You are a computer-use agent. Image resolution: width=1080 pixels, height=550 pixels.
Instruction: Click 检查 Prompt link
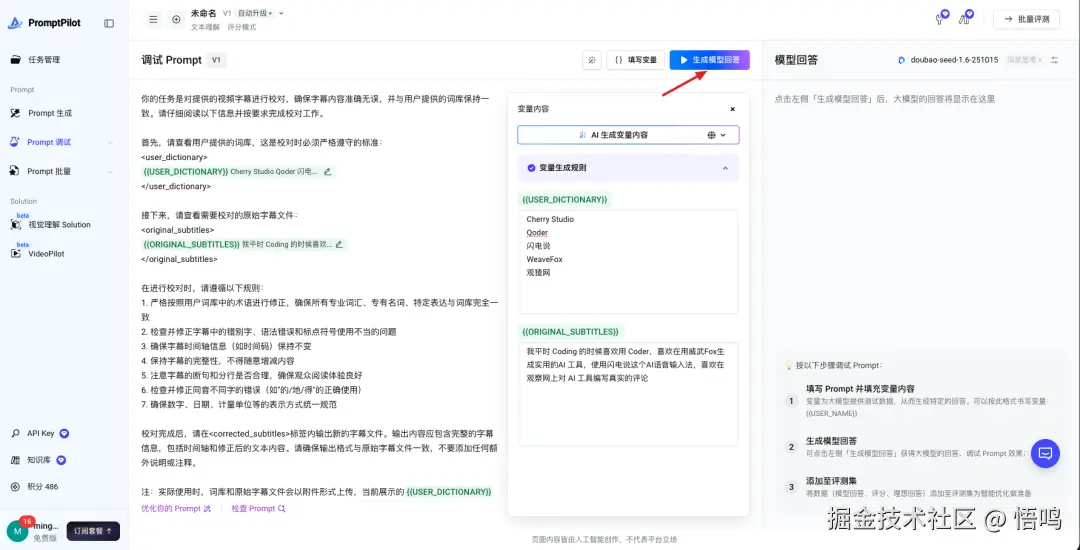[258, 509]
